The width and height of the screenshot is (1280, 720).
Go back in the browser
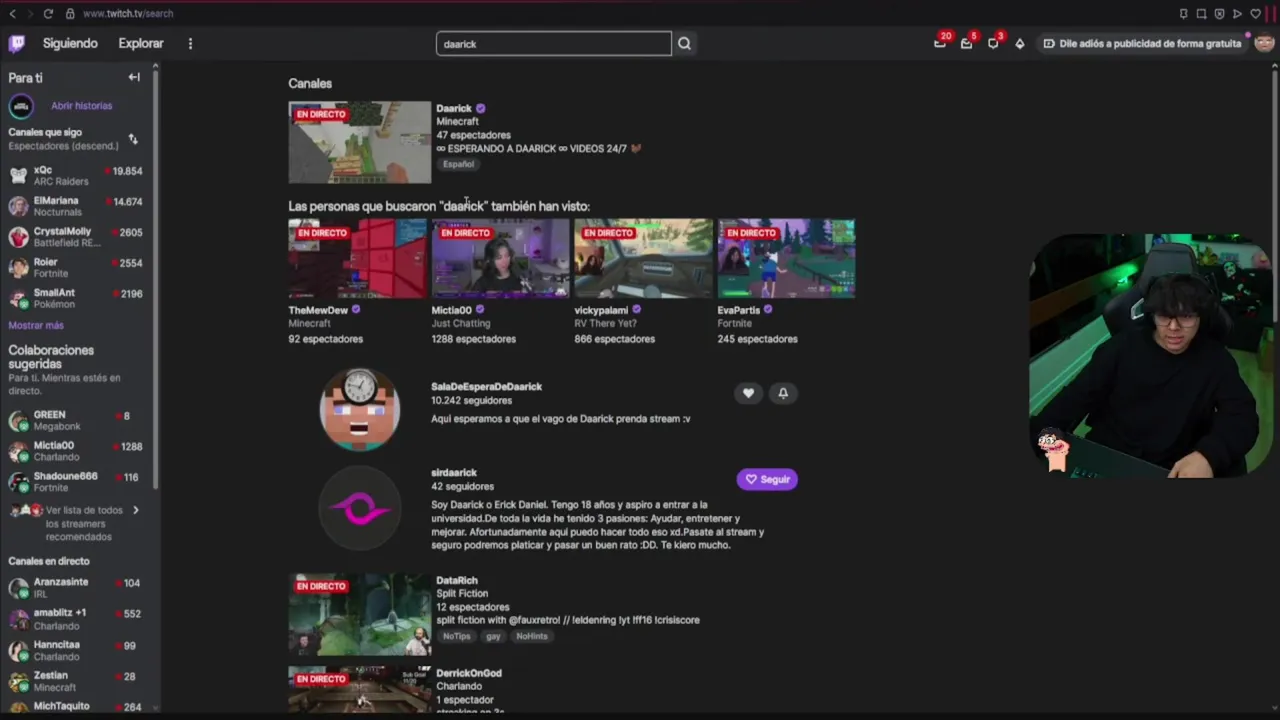[12, 14]
